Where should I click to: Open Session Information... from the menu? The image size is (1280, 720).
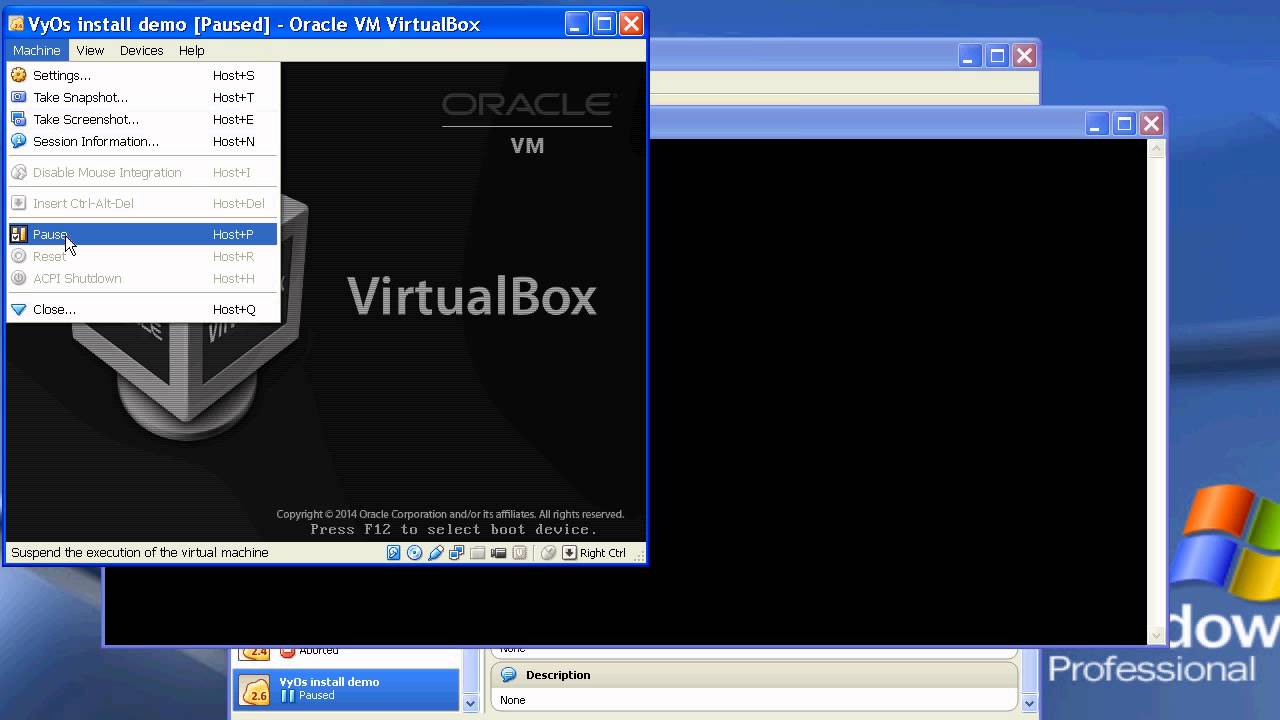(x=142, y=141)
